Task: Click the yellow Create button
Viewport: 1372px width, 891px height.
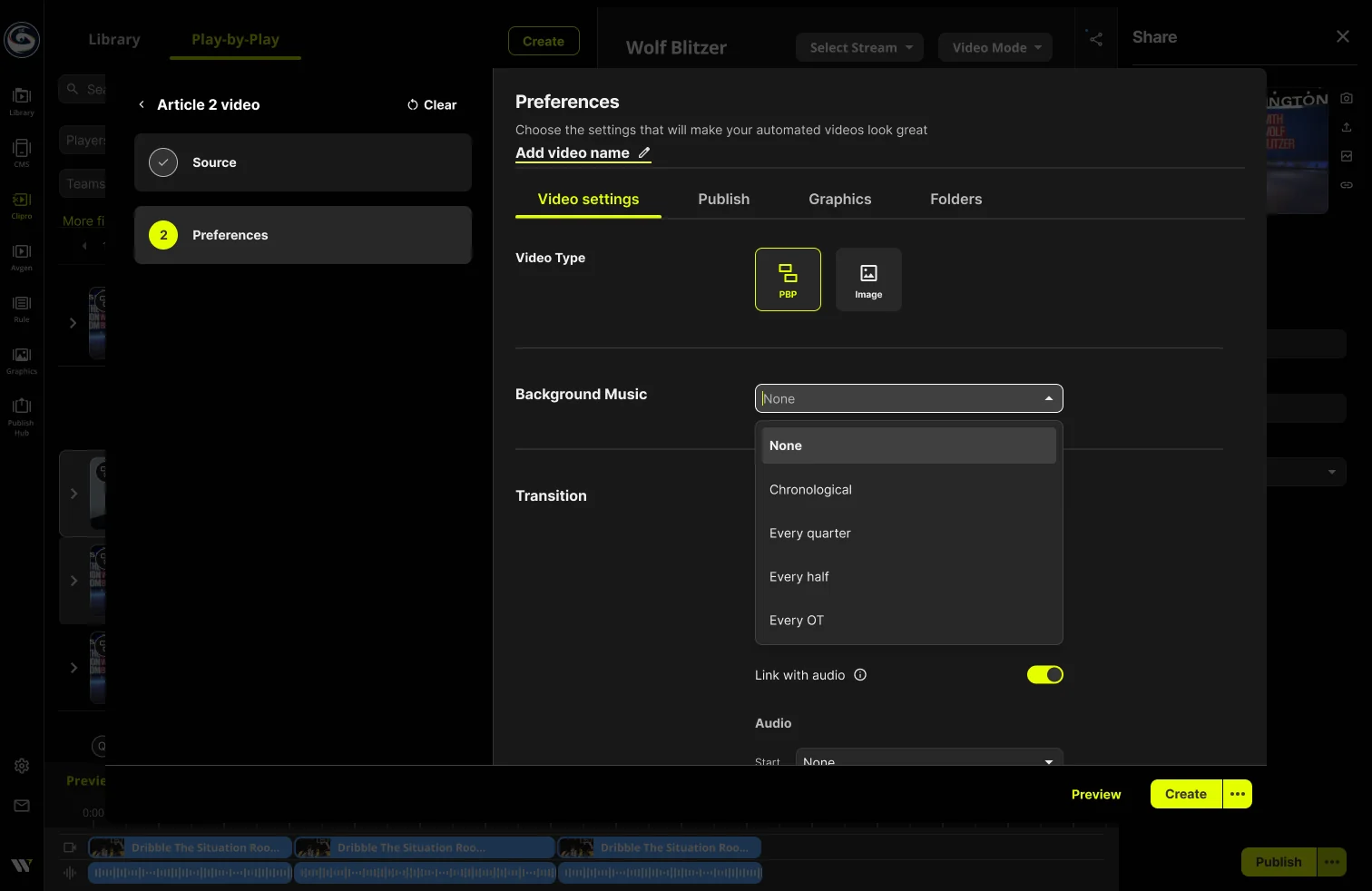Action: [1186, 794]
